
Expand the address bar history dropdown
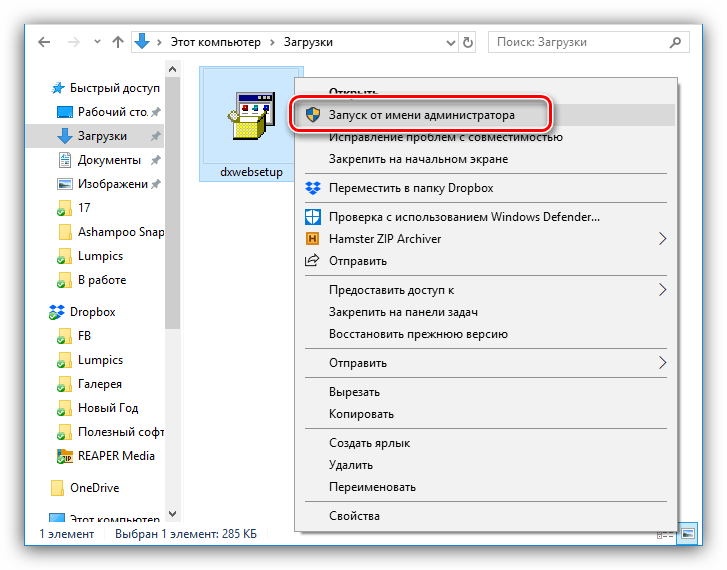coord(450,43)
